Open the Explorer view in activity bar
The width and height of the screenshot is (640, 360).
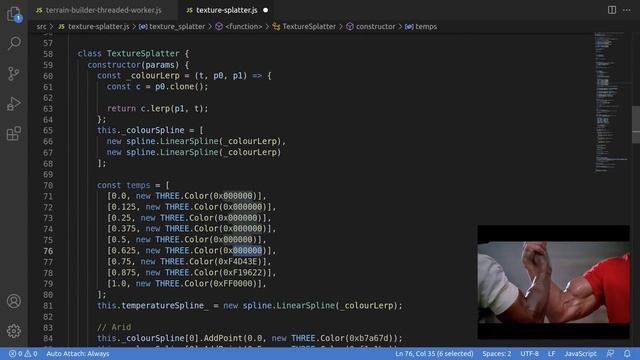click(x=14, y=14)
